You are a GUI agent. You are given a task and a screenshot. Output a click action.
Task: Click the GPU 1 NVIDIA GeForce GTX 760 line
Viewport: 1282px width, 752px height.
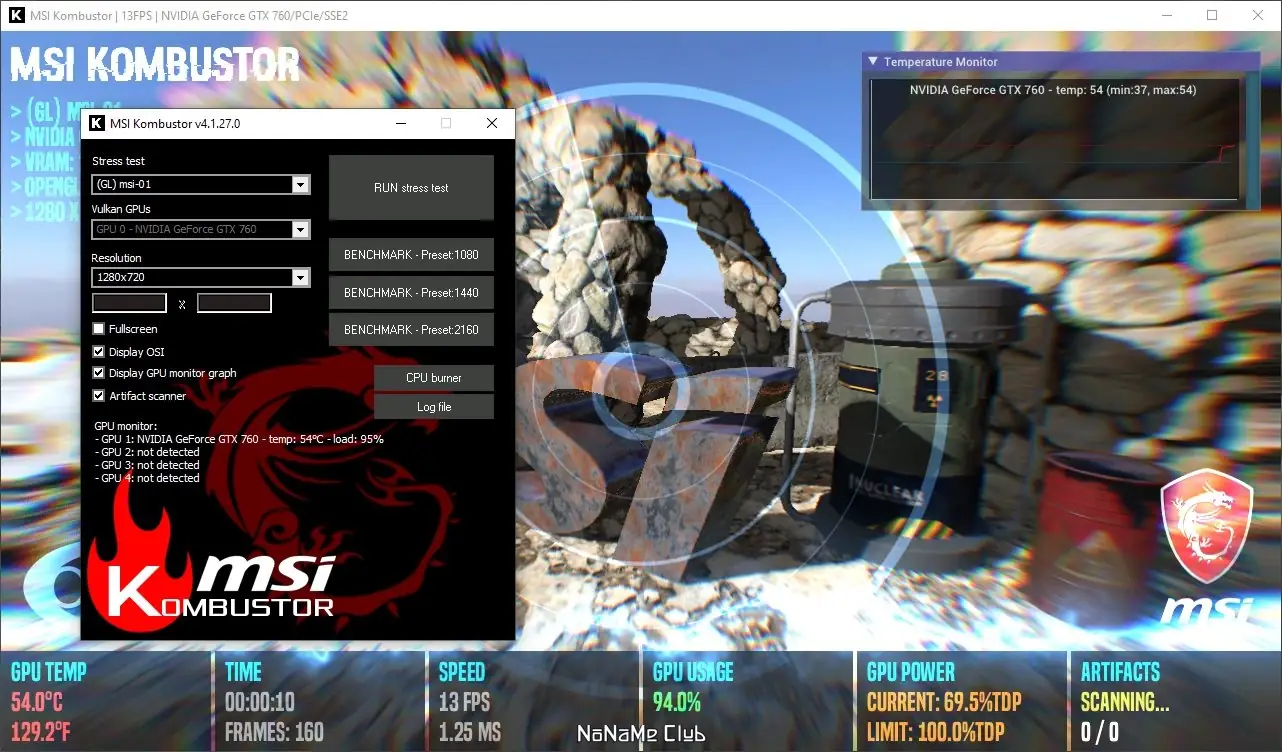pyautogui.click(x=239, y=439)
